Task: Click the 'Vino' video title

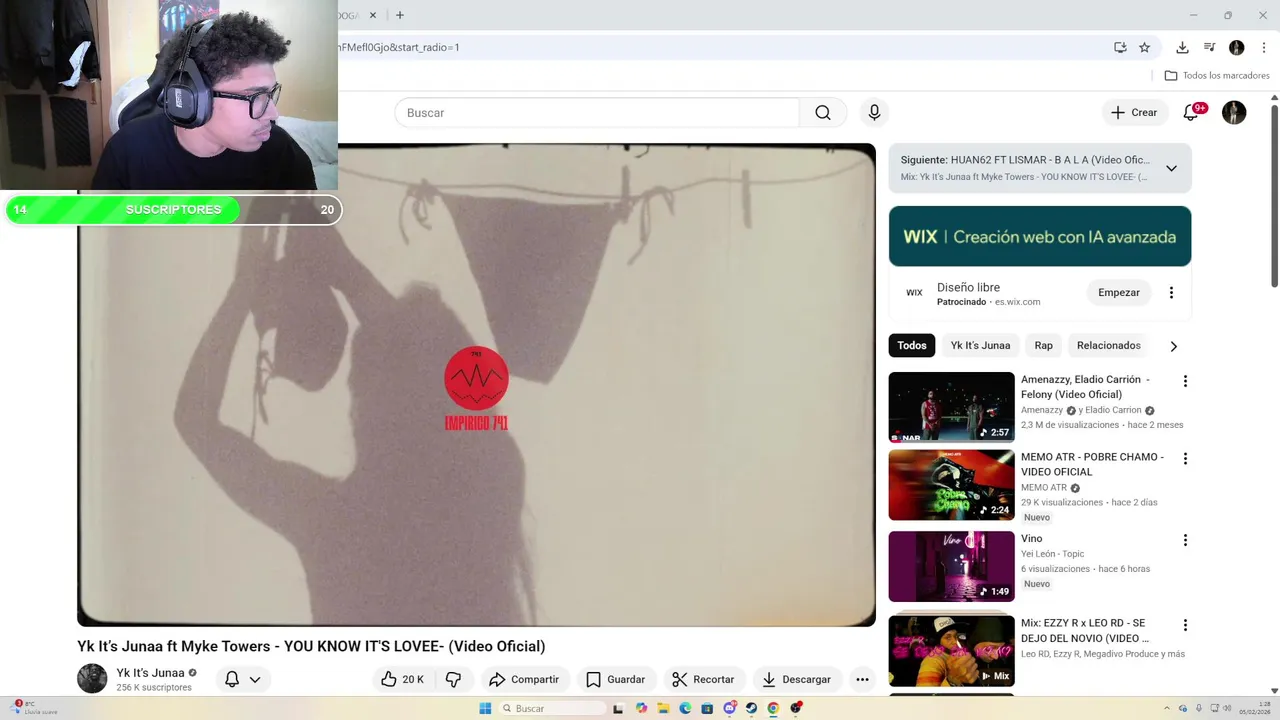Action: point(1031,539)
